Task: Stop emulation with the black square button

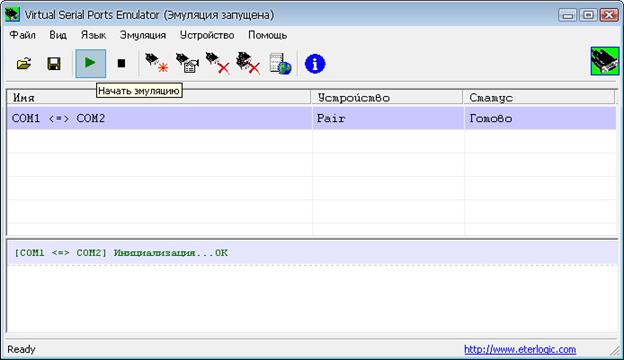Action: [121, 63]
